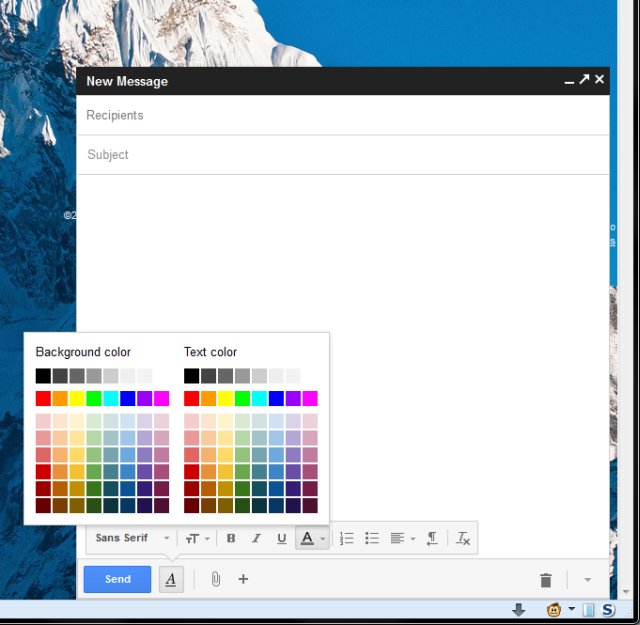Click the monkey face extension icon
The image size is (640, 625).
[553, 610]
